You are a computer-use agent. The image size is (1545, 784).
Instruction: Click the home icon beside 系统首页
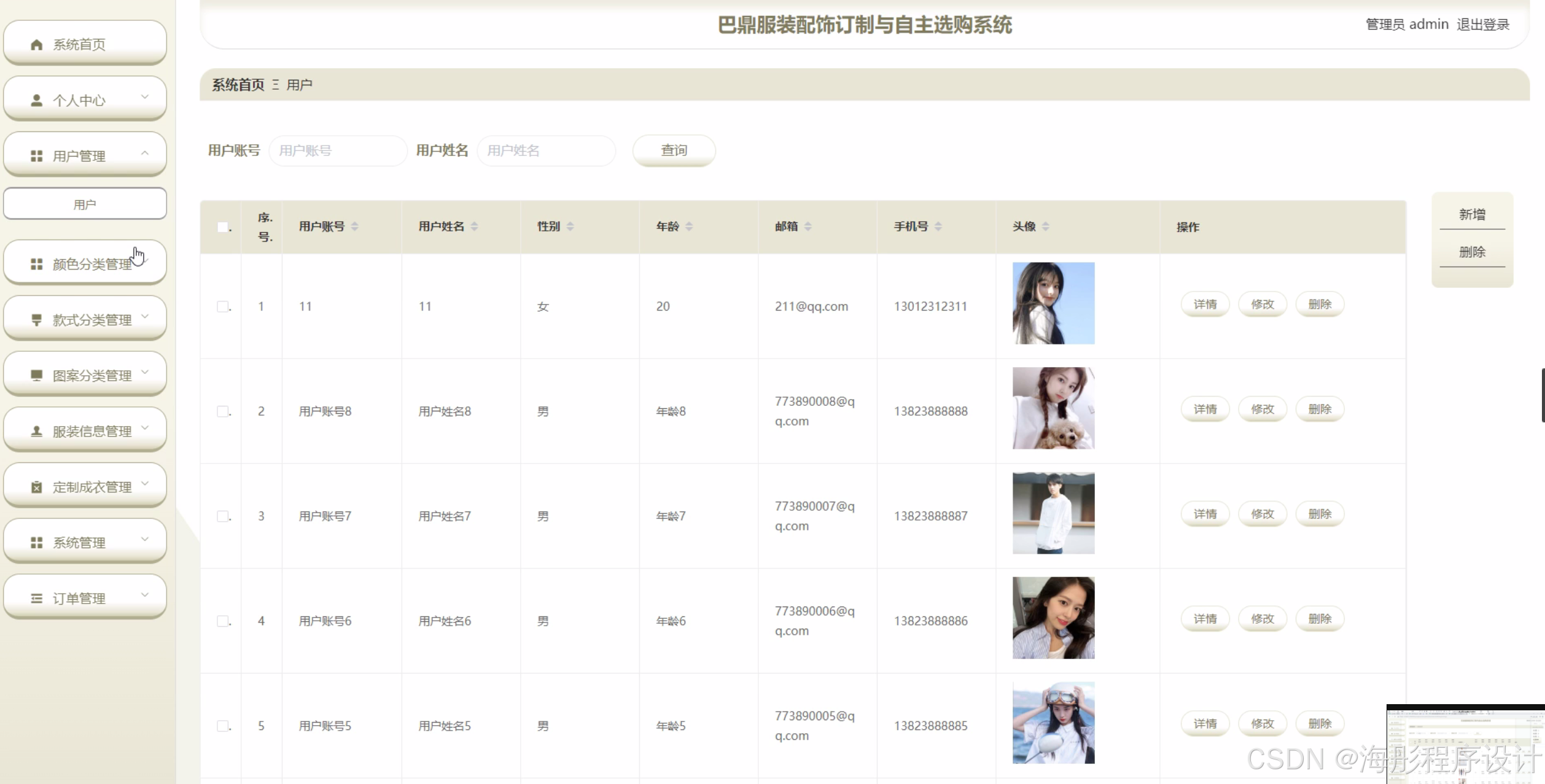(36, 45)
